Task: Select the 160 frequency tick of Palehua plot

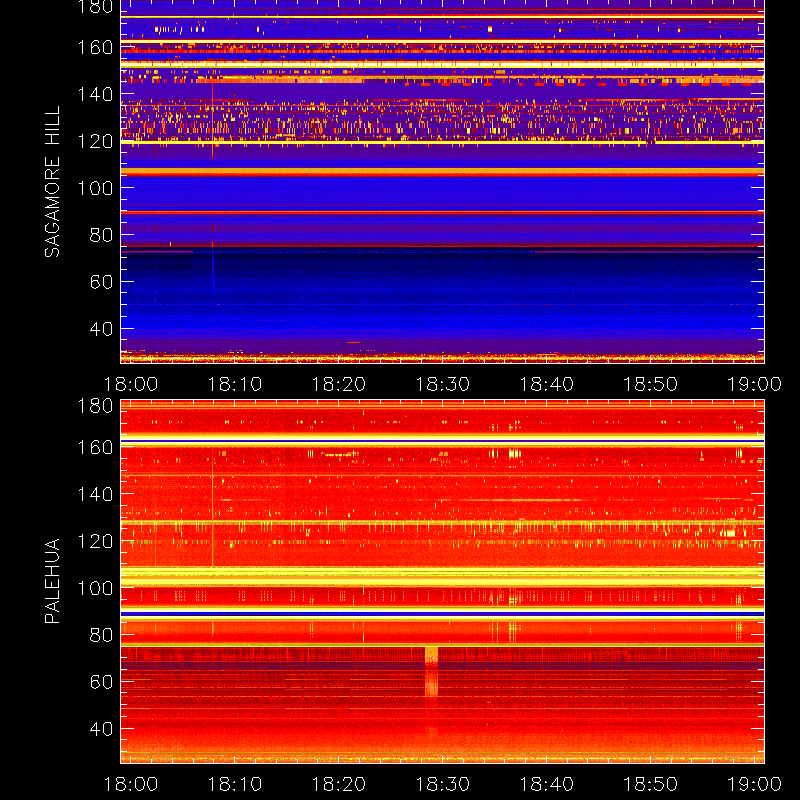Action: pyautogui.click(x=95, y=447)
